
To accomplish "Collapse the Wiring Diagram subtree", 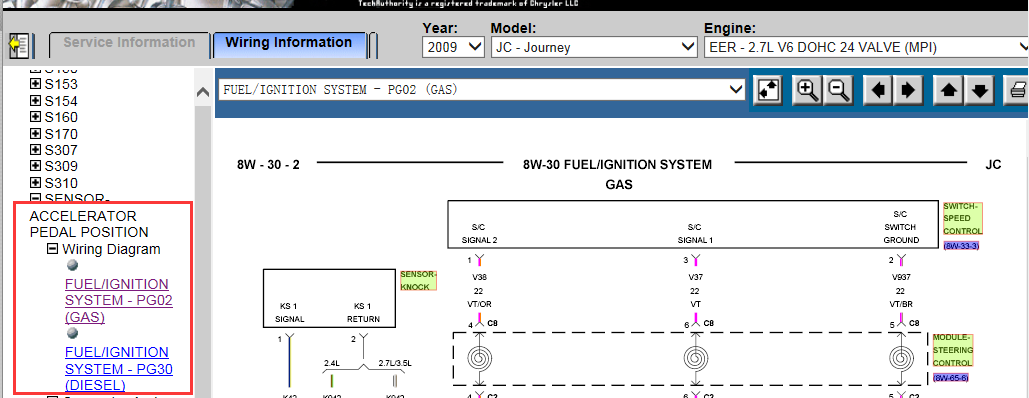I will (x=53, y=249).
